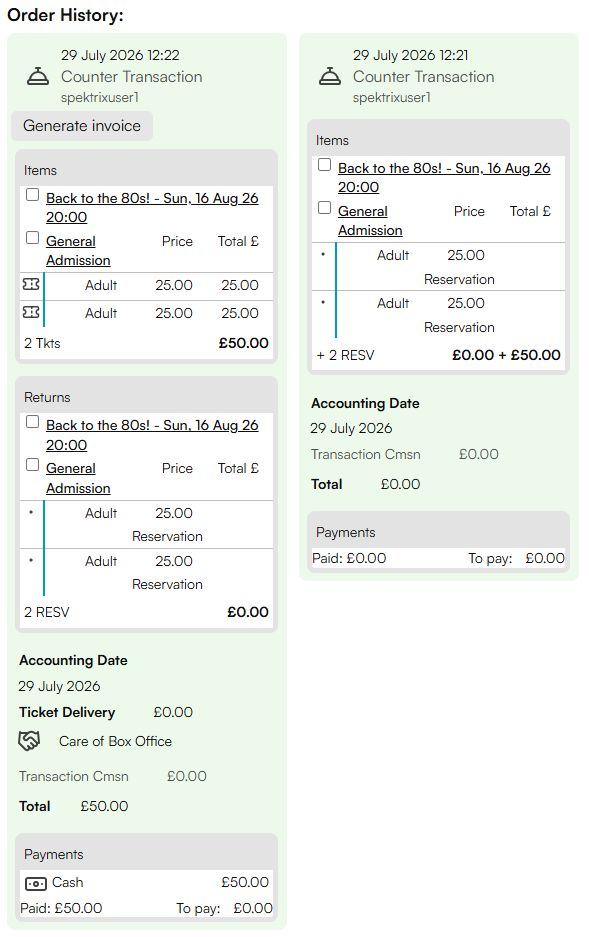Open Back to the 80s! link in 12:22 Items
Viewport: 589px width, 937px height.
[x=152, y=207]
